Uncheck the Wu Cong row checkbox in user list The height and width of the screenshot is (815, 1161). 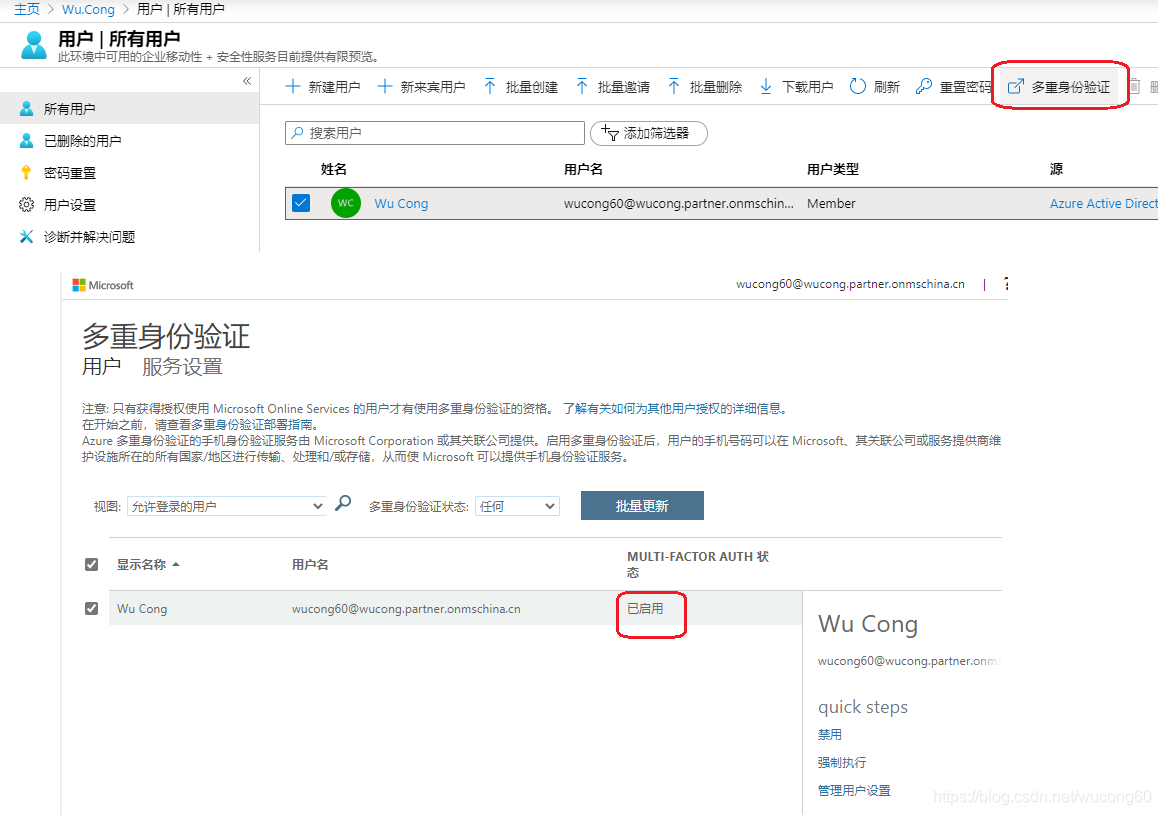point(301,203)
